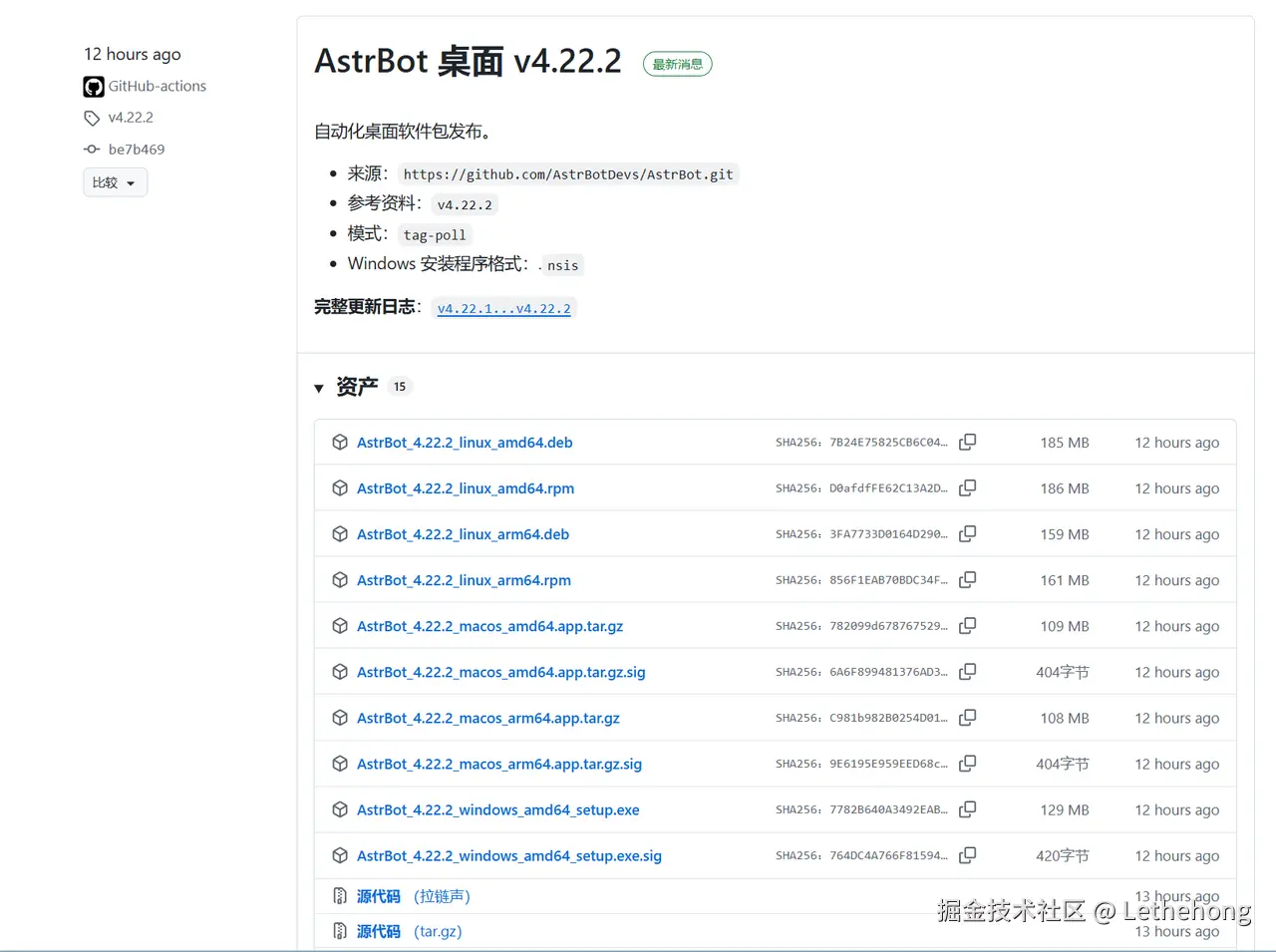The width and height of the screenshot is (1276, 952).
Task: Copy SHA256 for linux_arm64.rpm asset
Action: pyautogui.click(x=967, y=579)
